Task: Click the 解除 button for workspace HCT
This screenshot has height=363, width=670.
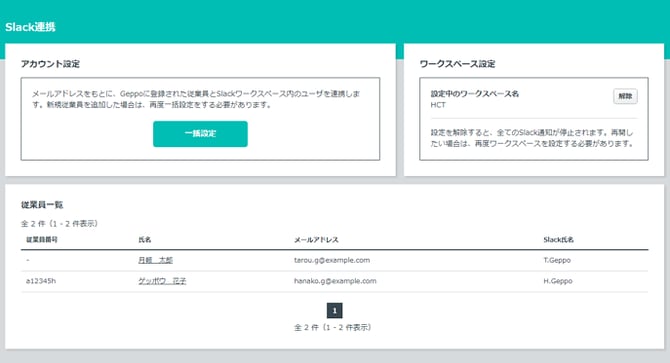Action: point(625,96)
